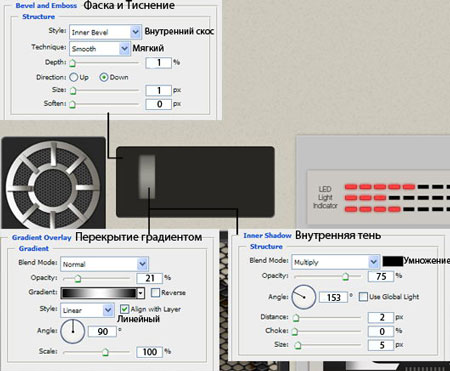Click the gradient angle field showing 90

(x=102, y=331)
